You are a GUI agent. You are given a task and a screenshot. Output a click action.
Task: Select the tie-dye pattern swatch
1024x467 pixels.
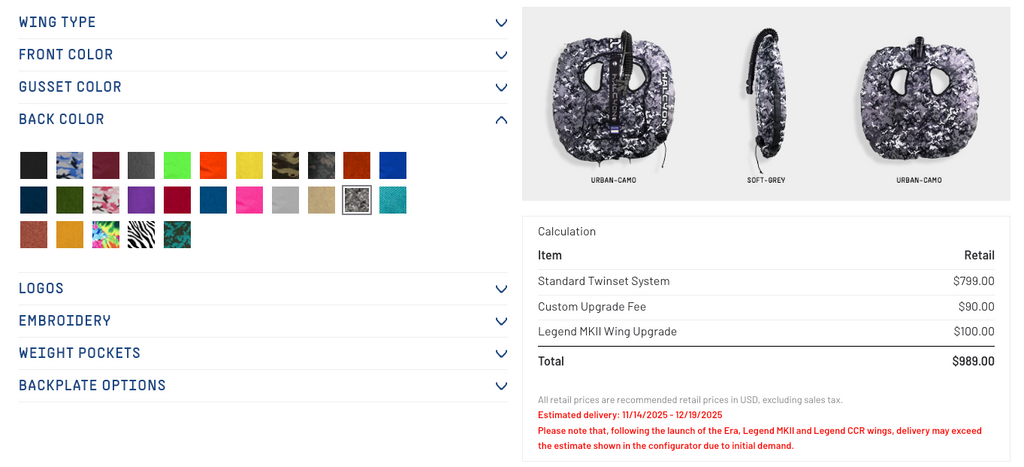[x=106, y=235]
